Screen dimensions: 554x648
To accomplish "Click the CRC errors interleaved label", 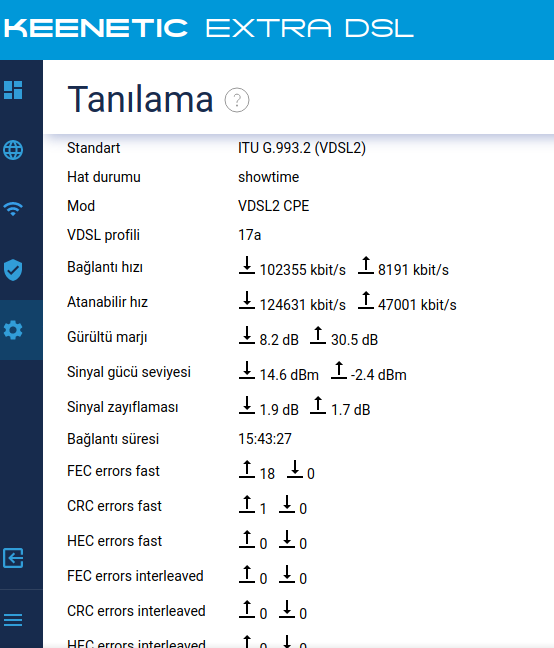I will [x=136, y=611].
